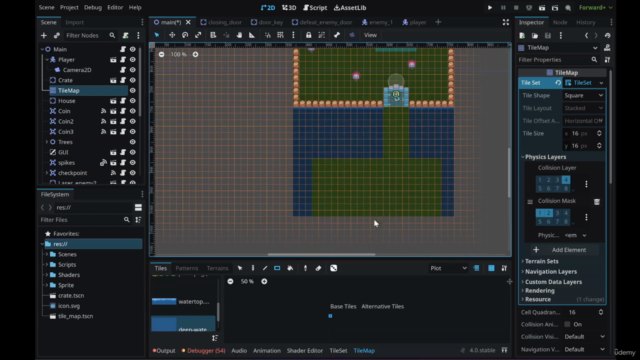The width and height of the screenshot is (640, 360).
Task: Select the Ruler measure tool
Action: [x=252, y=35]
